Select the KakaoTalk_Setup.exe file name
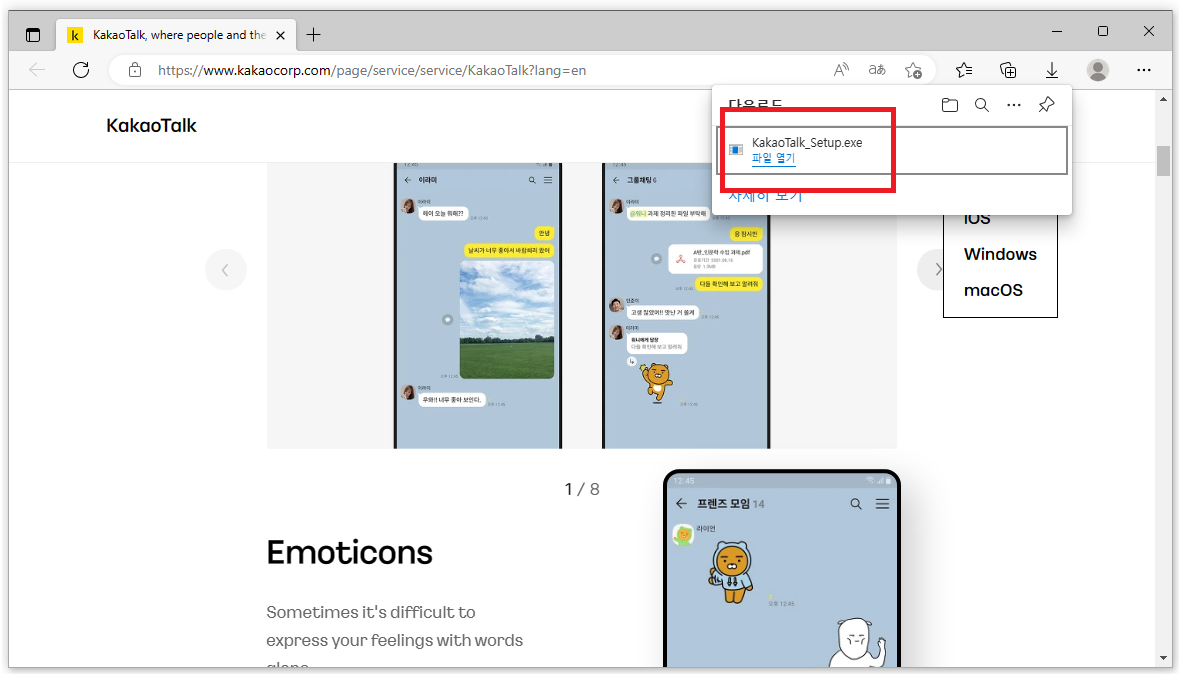This screenshot has width=1179, height=677. tap(807, 142)
